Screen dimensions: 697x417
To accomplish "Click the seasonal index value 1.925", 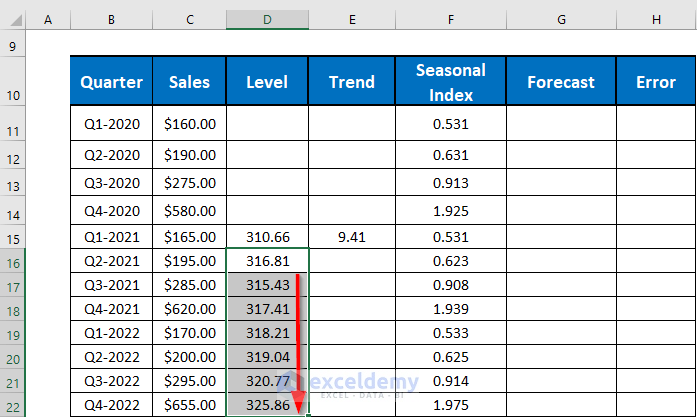I will (x=451, y=212).
